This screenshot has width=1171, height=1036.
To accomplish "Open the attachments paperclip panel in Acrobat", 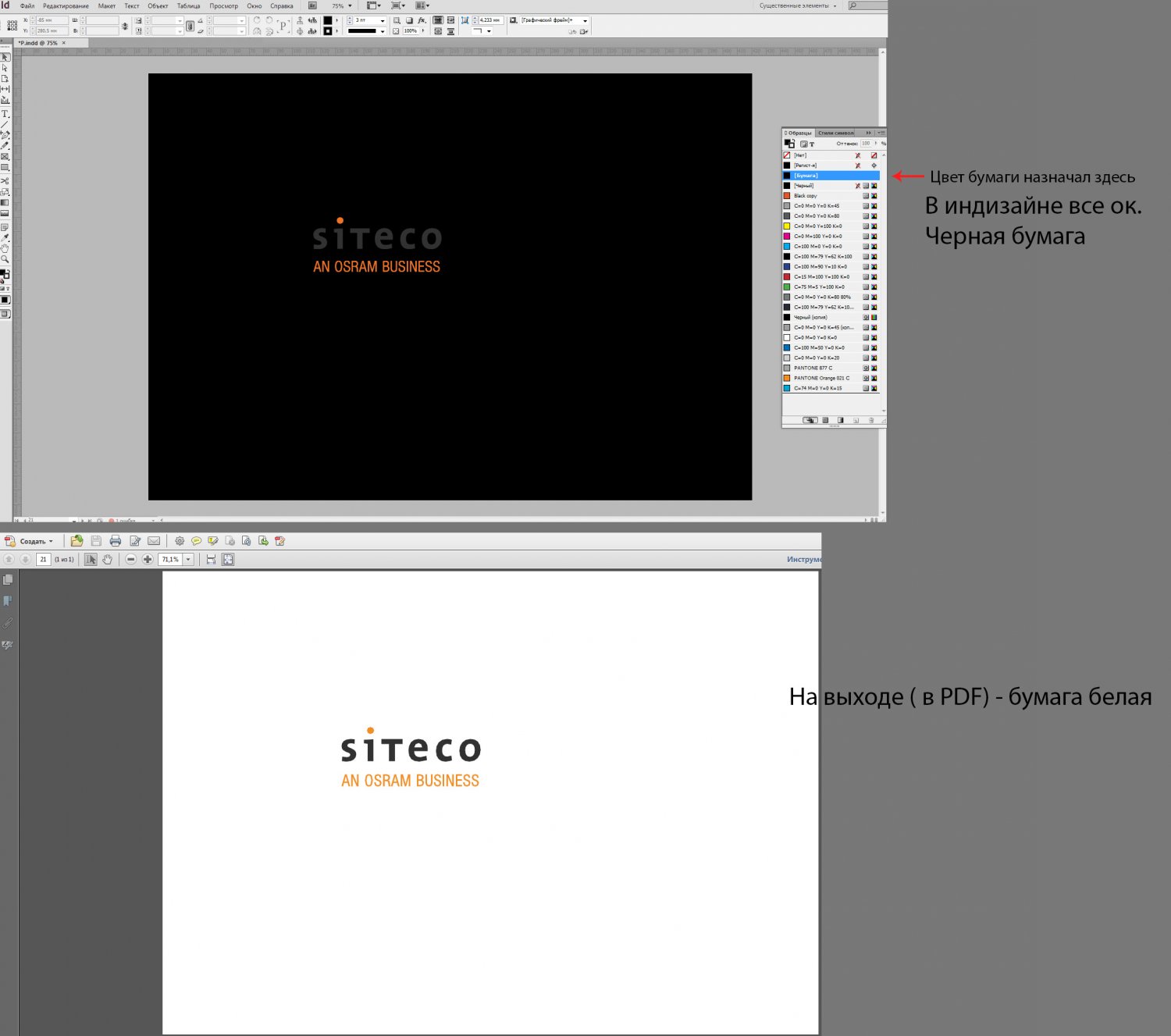I will (8, 623).
